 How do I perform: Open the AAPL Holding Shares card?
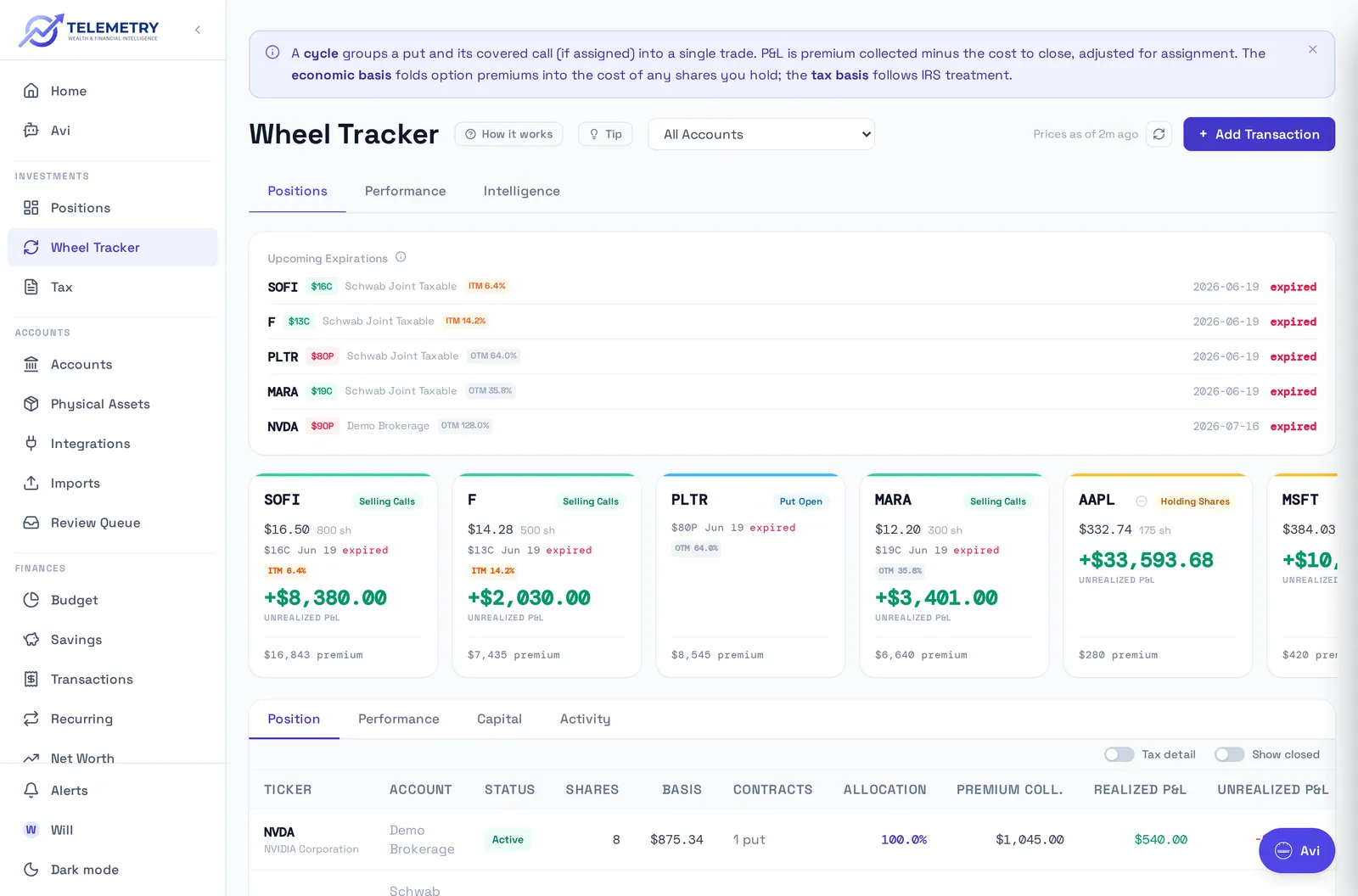(x=1158, y=575)
